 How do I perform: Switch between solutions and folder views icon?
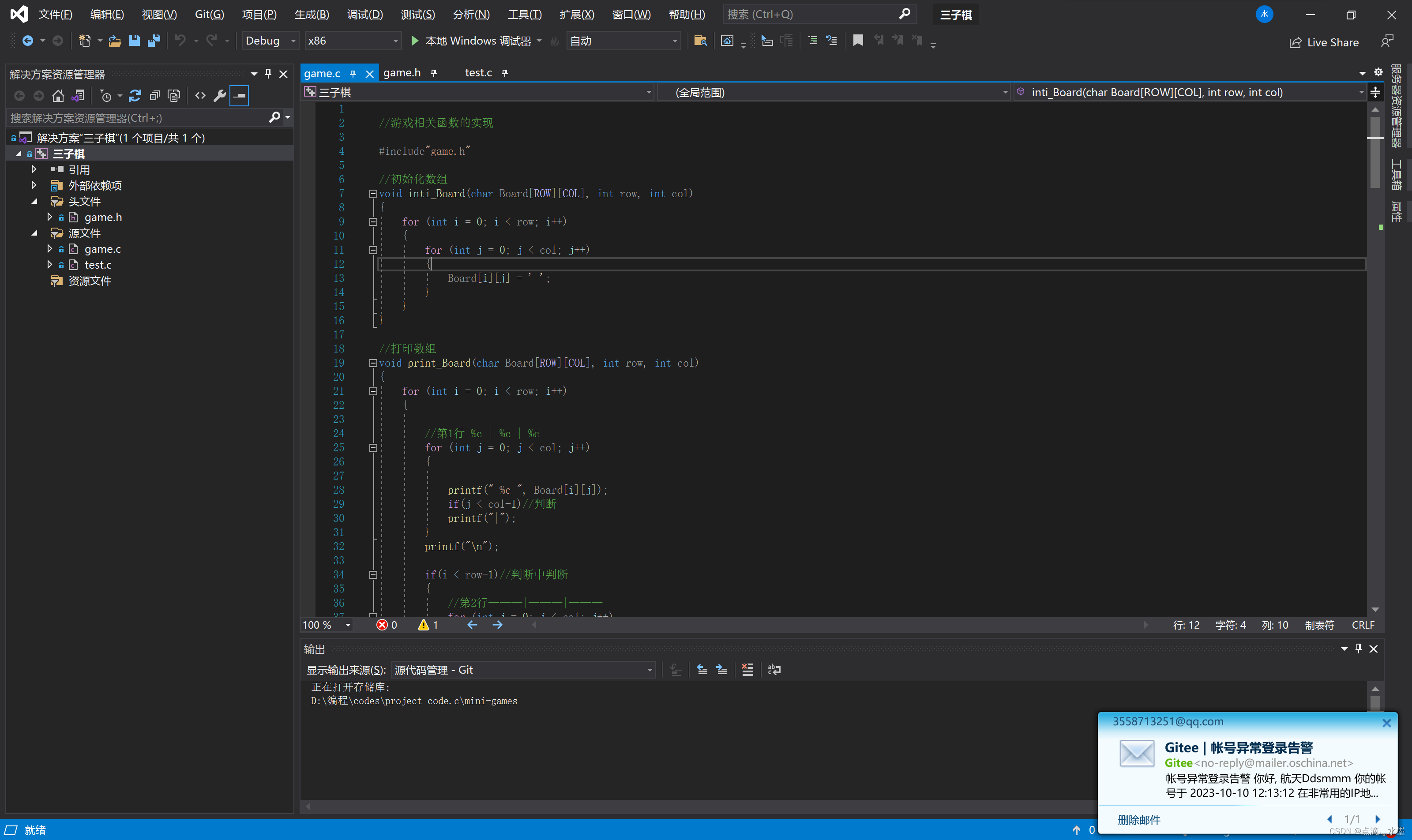(x=78, y=96)
